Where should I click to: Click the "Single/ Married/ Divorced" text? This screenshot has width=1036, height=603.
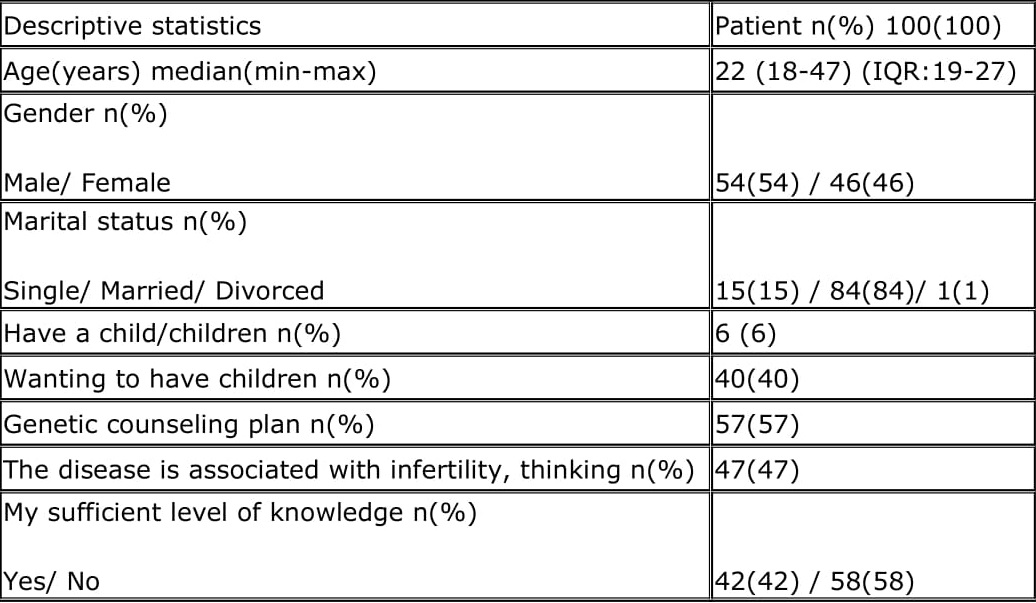(x=164, y=291)
